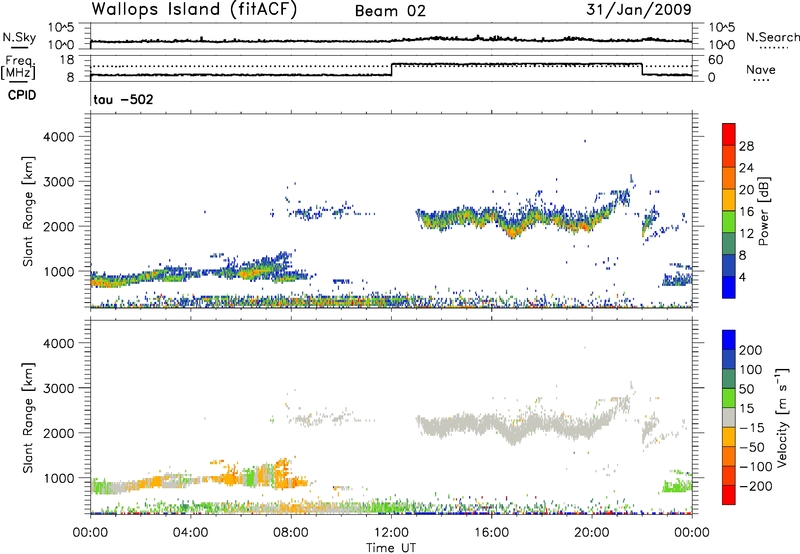Click the "Power [dB]" colorbar title
Viewport: 800px width, 554px height.
point(763,211)
